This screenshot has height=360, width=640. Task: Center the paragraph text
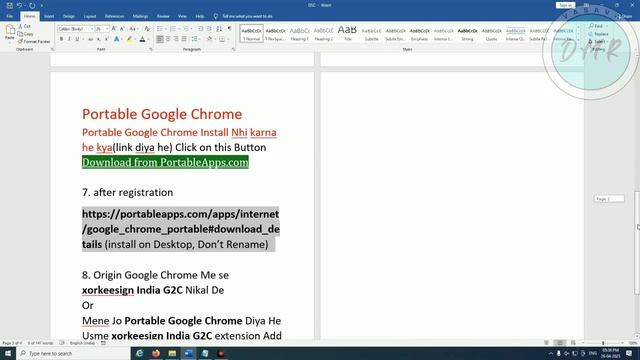(x=168, y=39)
